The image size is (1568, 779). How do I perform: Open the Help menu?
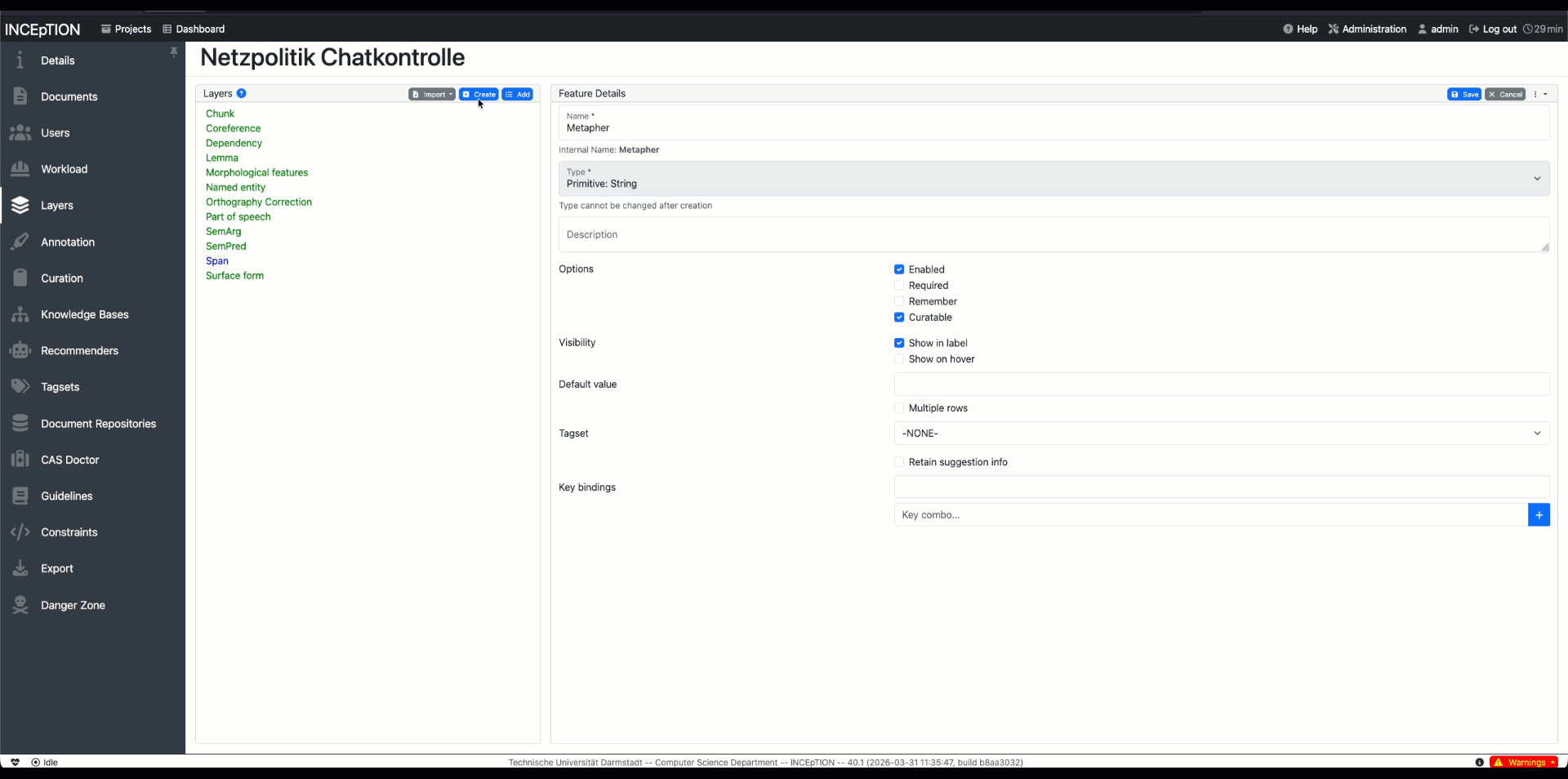[x=1300, y=29]
